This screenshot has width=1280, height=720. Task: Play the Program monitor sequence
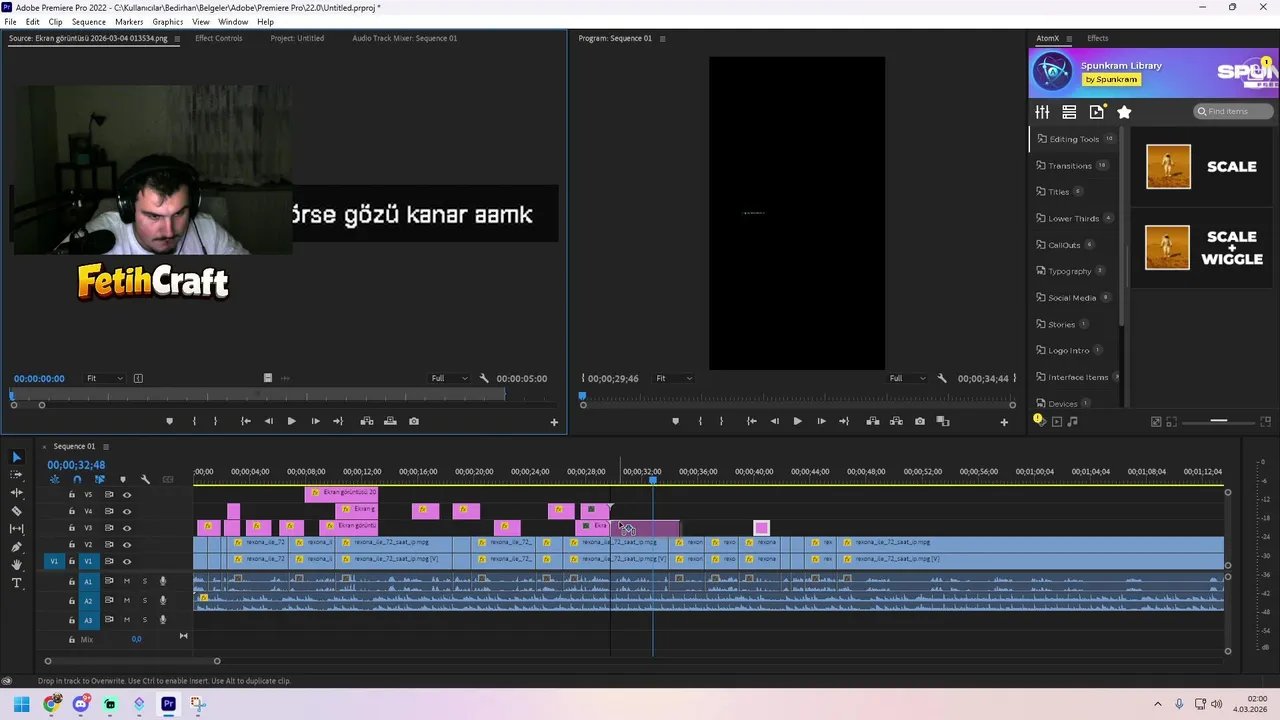[x=797, y=421]
